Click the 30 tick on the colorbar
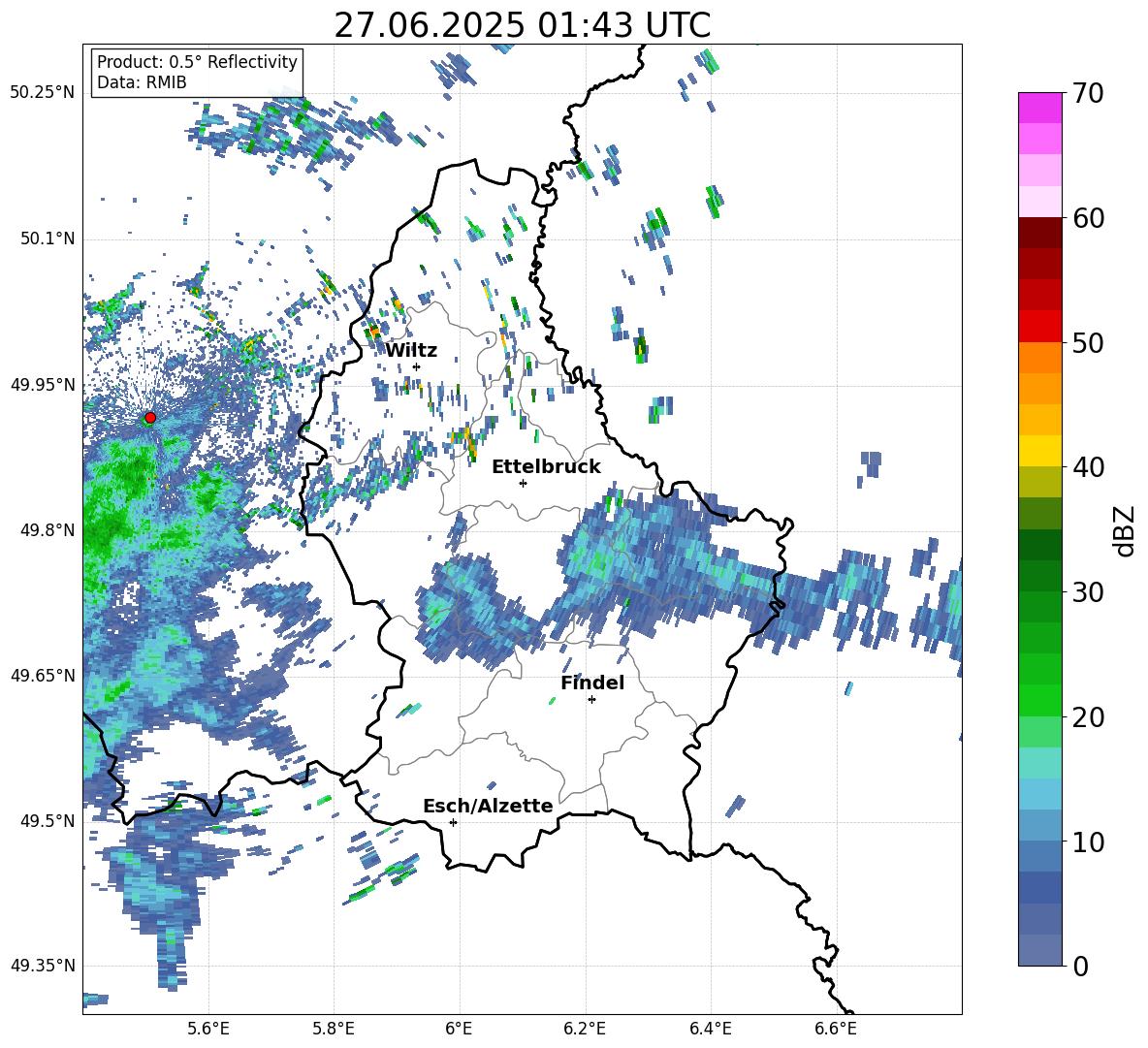Image resolution: width=1148 pixels, height=1048 pixels. pos(1087,592)
